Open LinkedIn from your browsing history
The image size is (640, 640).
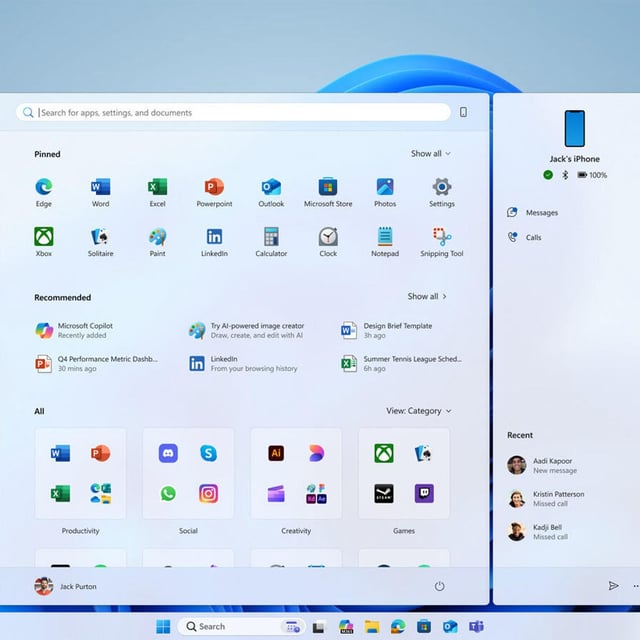coord(243,363)
